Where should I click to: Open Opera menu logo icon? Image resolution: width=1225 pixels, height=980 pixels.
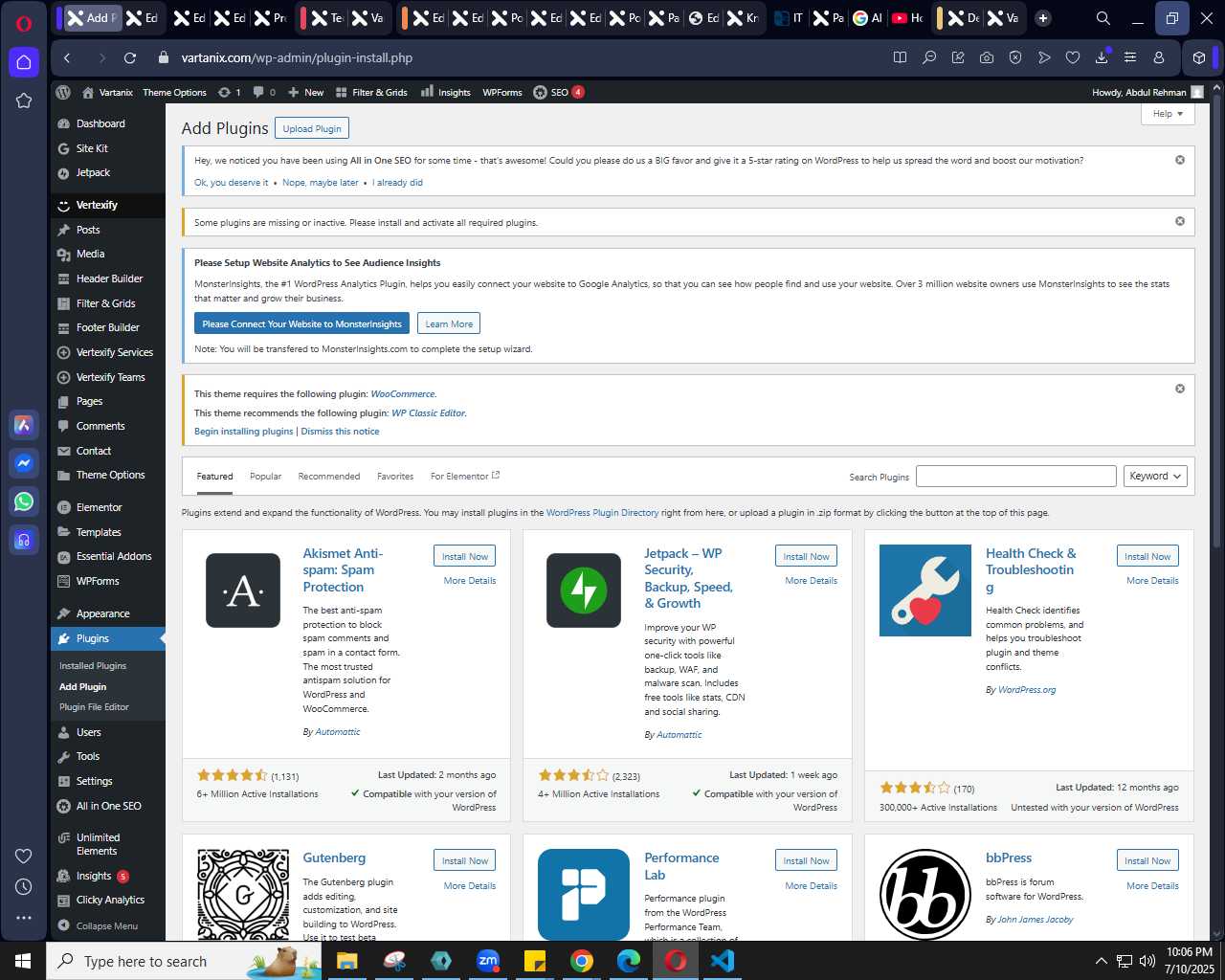coord(24,23)
